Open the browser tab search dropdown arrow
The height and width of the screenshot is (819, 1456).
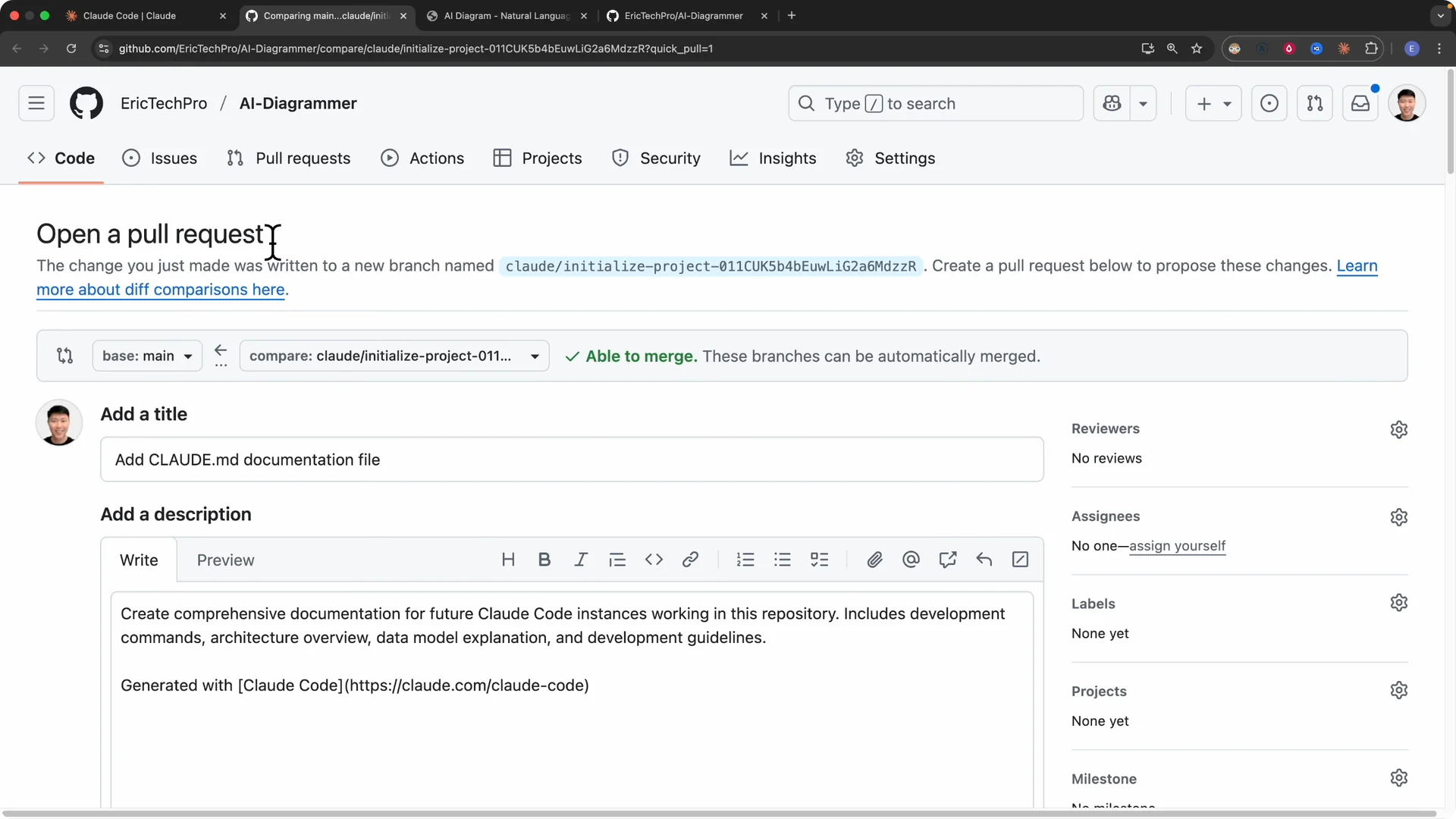pyautogui.click(x=1440, y=15)
